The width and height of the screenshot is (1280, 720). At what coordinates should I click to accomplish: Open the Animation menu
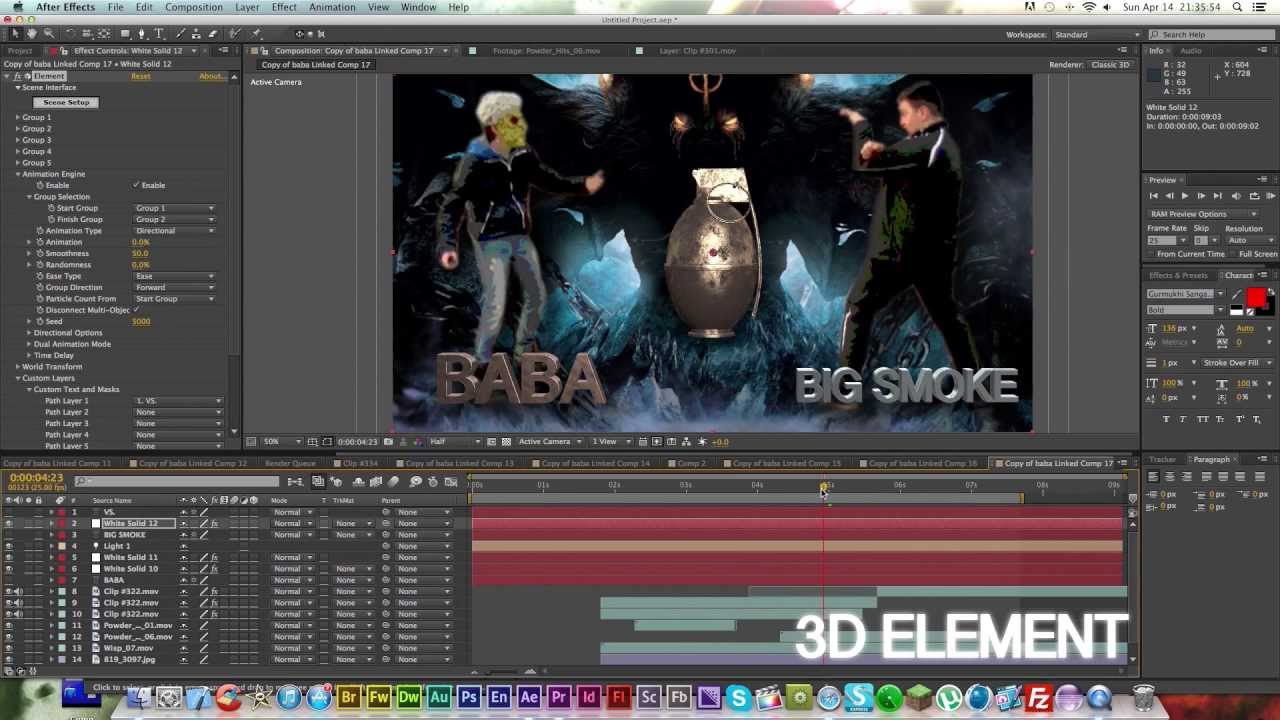tap(332, 7)
